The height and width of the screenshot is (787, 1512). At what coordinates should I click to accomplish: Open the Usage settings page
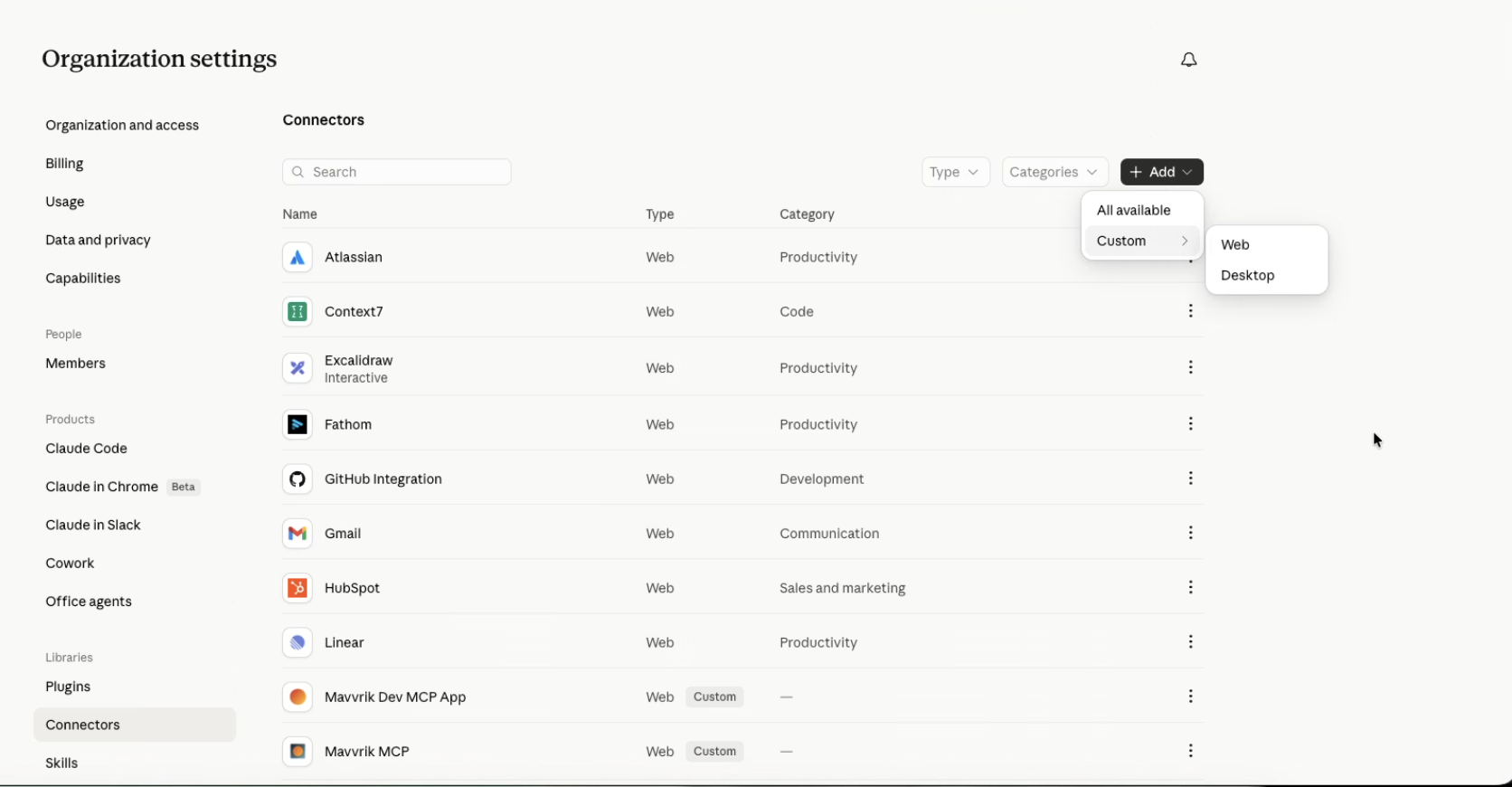pyautogui.click(x=65, y=202)
